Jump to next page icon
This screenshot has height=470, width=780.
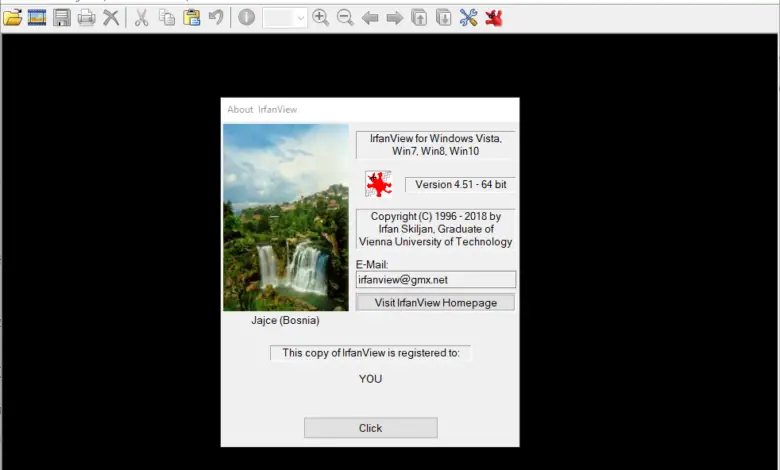point(444,18)
